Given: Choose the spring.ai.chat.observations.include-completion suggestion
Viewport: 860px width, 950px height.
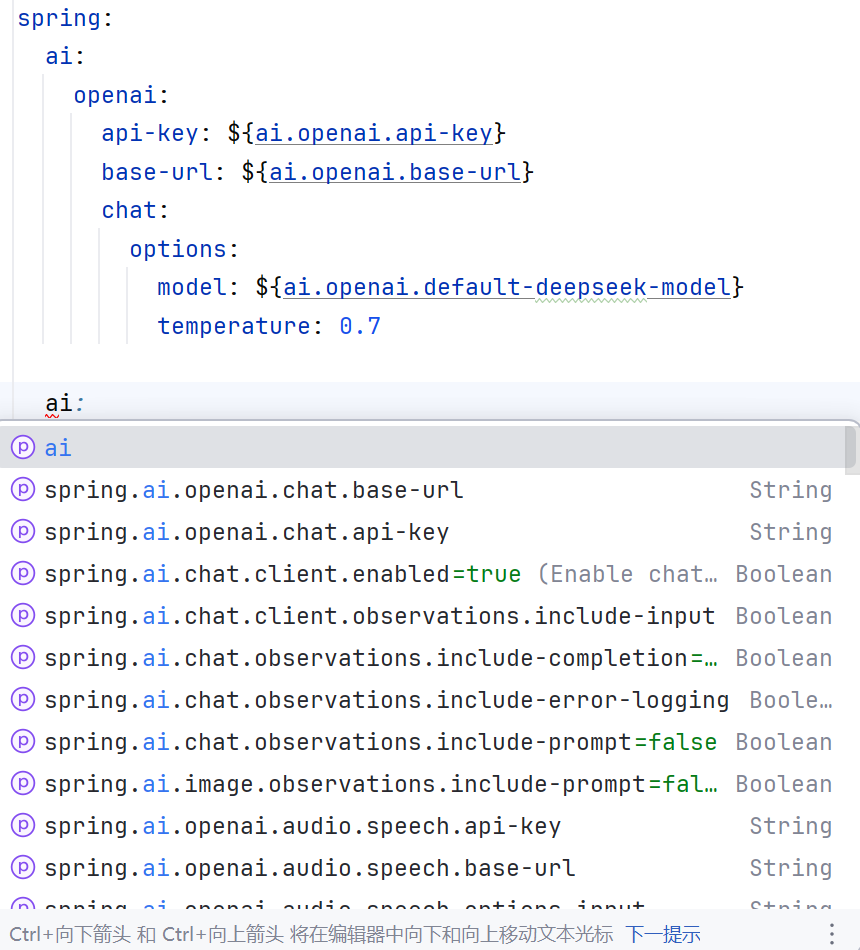Looking at the screenshot, I should point(422,657).
